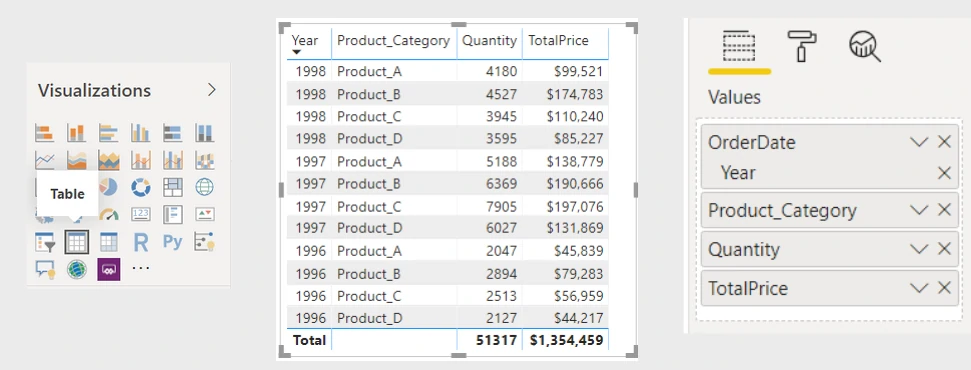Image resolution: width=971 pixels, height=370 pixels.
Task: Collapse the Visualizations pane
Action: click(x=212, y=90)
